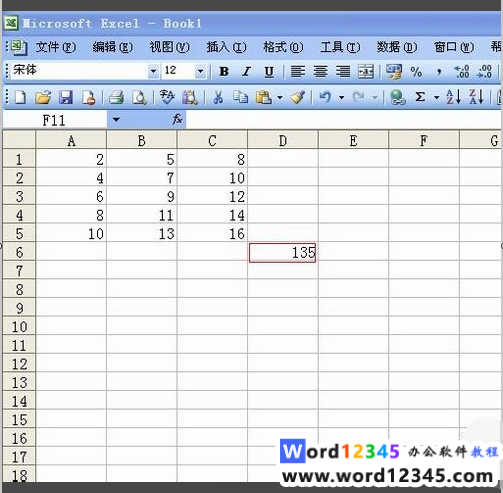Print the sheet with the printer icon
503x493 pixels.
(x=116, y=97)
